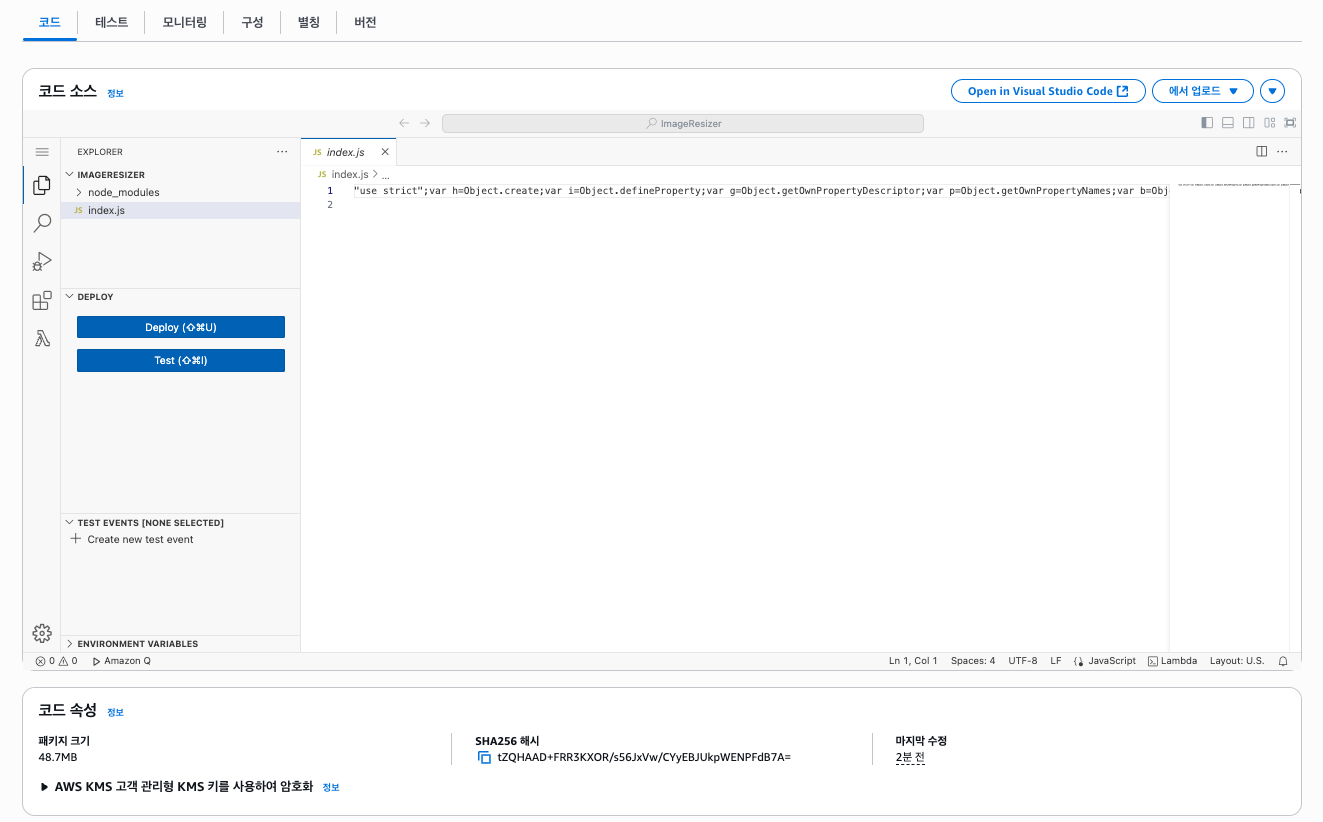The width and height of the screenshot is (1323, 822).
Task: Click the Test button in the sidebar
Action: point(181,360)
